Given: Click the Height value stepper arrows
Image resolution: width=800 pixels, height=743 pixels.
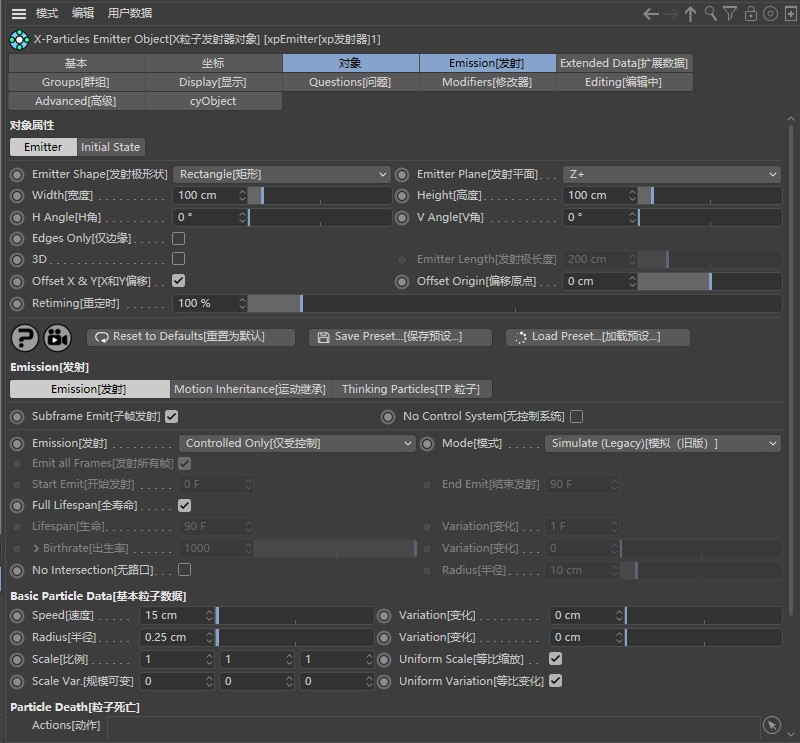Looking at the screenshot, I should click(632, 195).
